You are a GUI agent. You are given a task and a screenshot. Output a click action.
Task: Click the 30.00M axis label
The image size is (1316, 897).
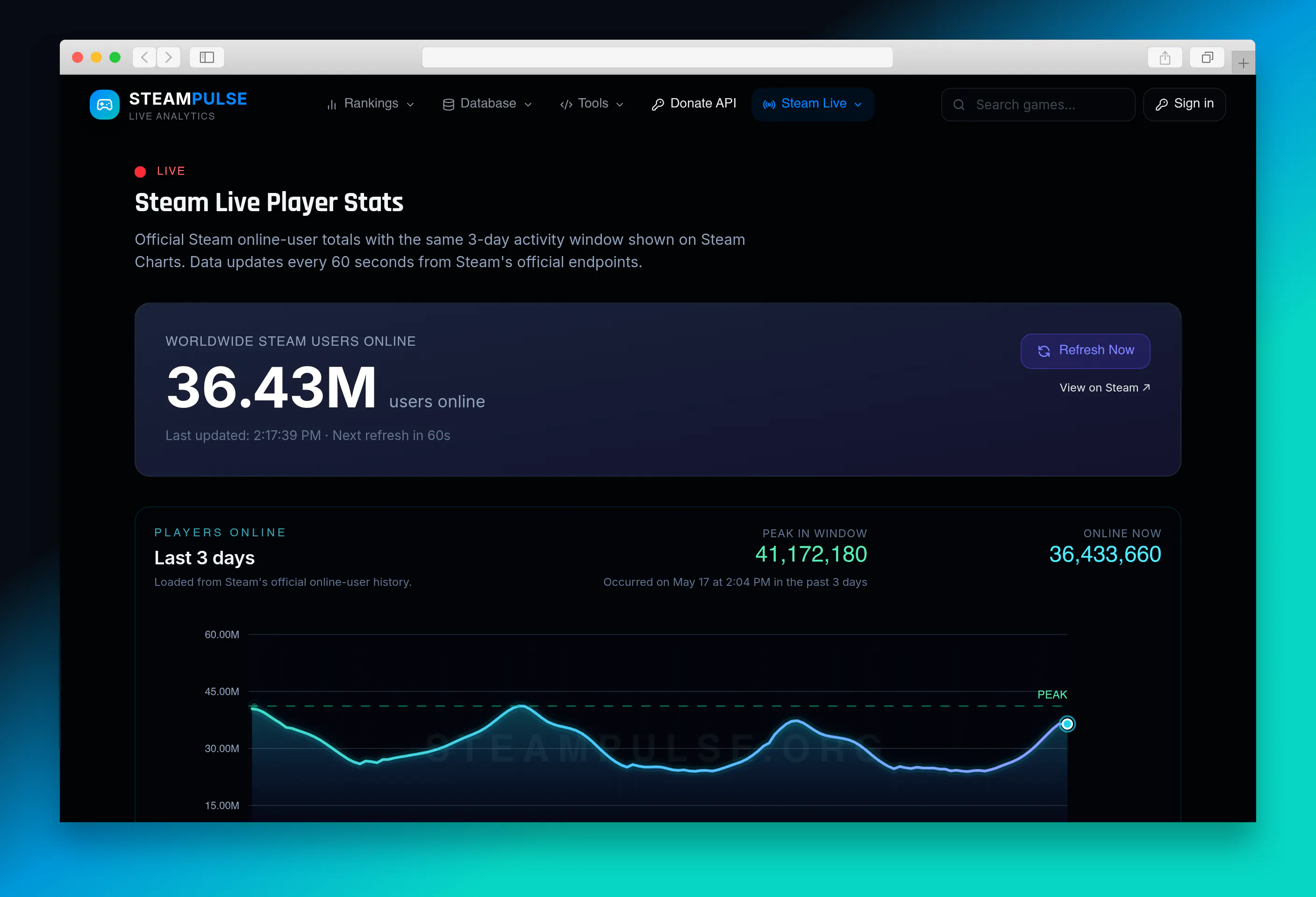(x=222, y=749)
